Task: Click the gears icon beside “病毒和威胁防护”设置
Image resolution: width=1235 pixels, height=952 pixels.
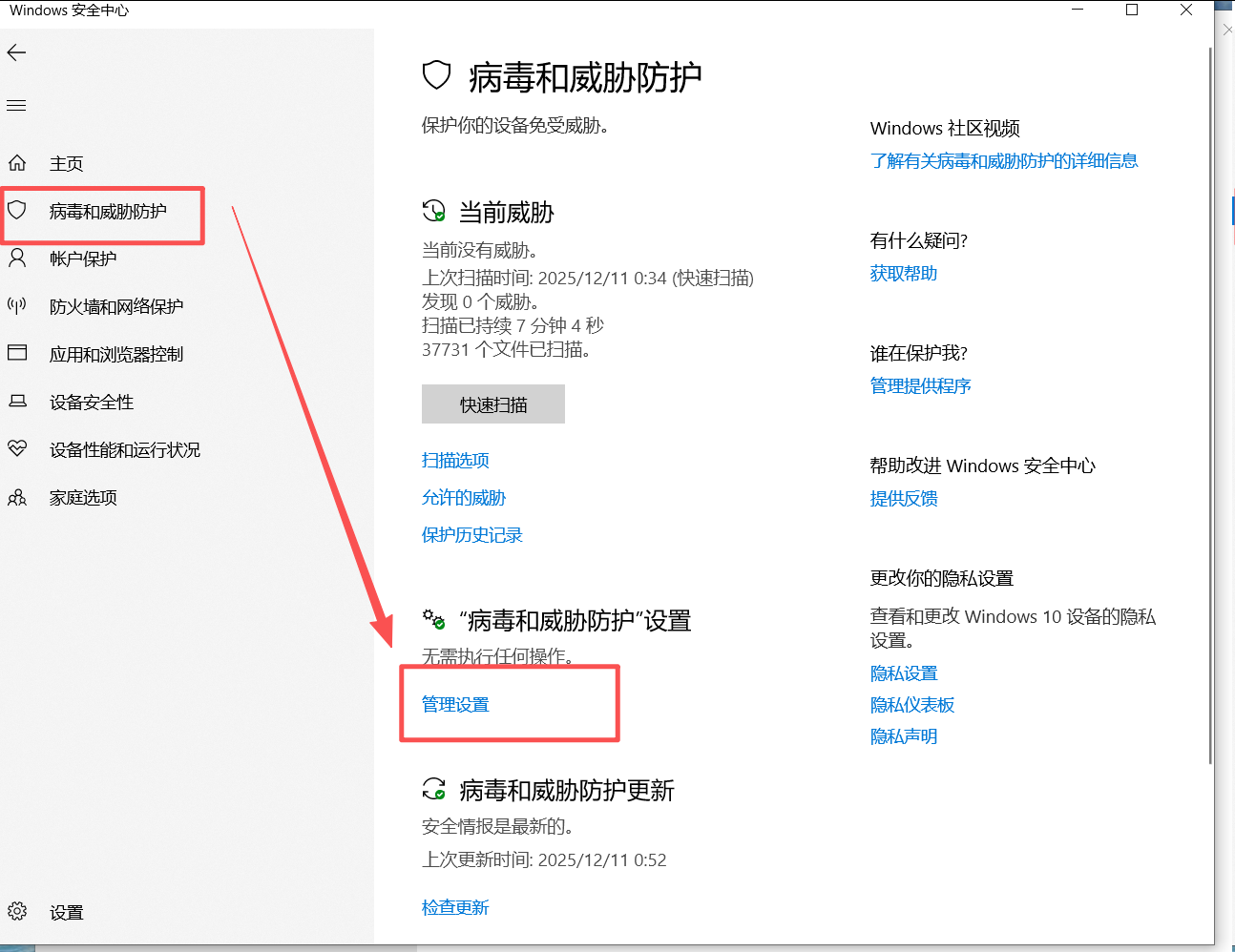Action: coord(434,620)
